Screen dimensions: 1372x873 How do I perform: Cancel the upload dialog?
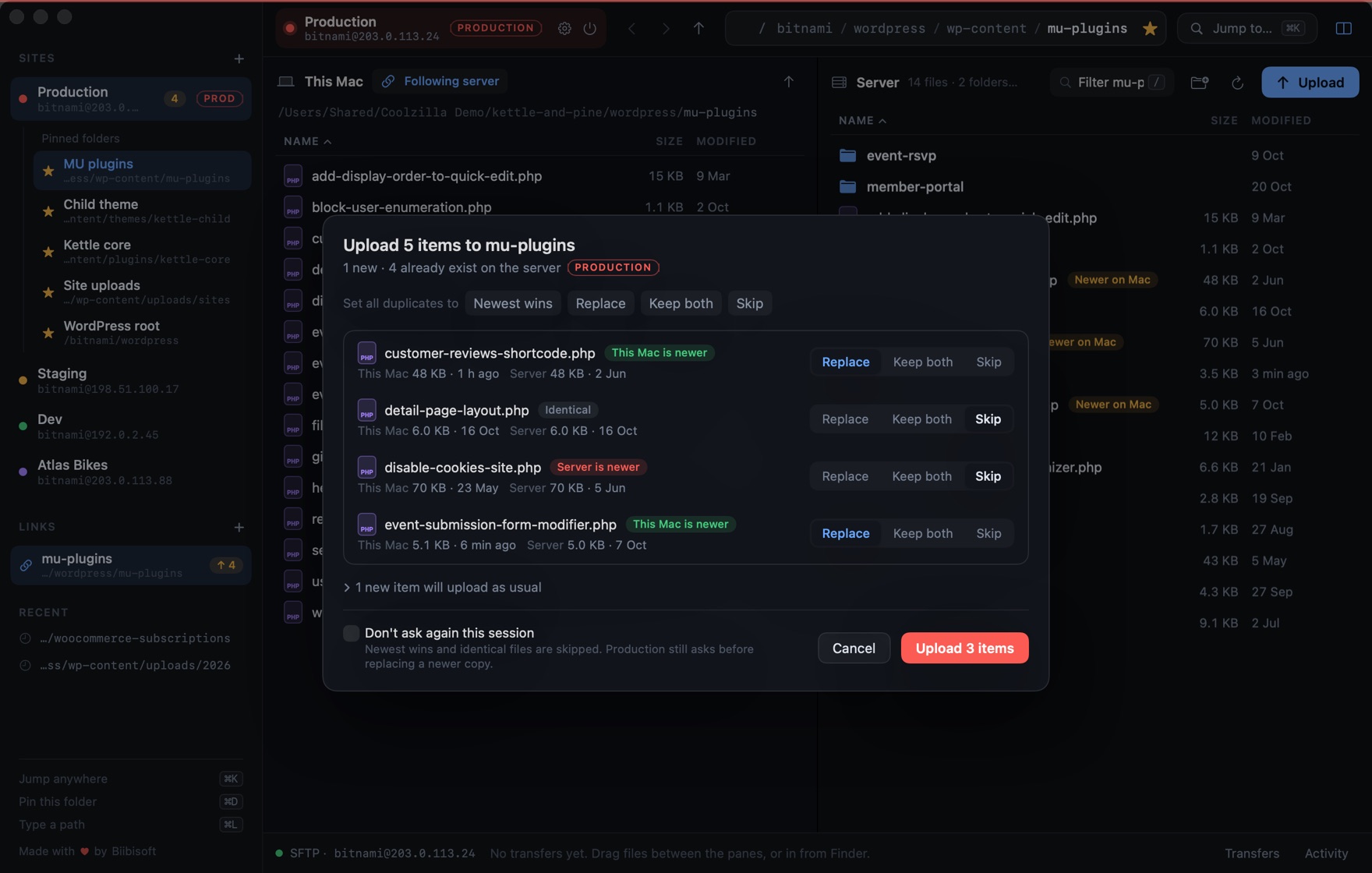point(854,648)
